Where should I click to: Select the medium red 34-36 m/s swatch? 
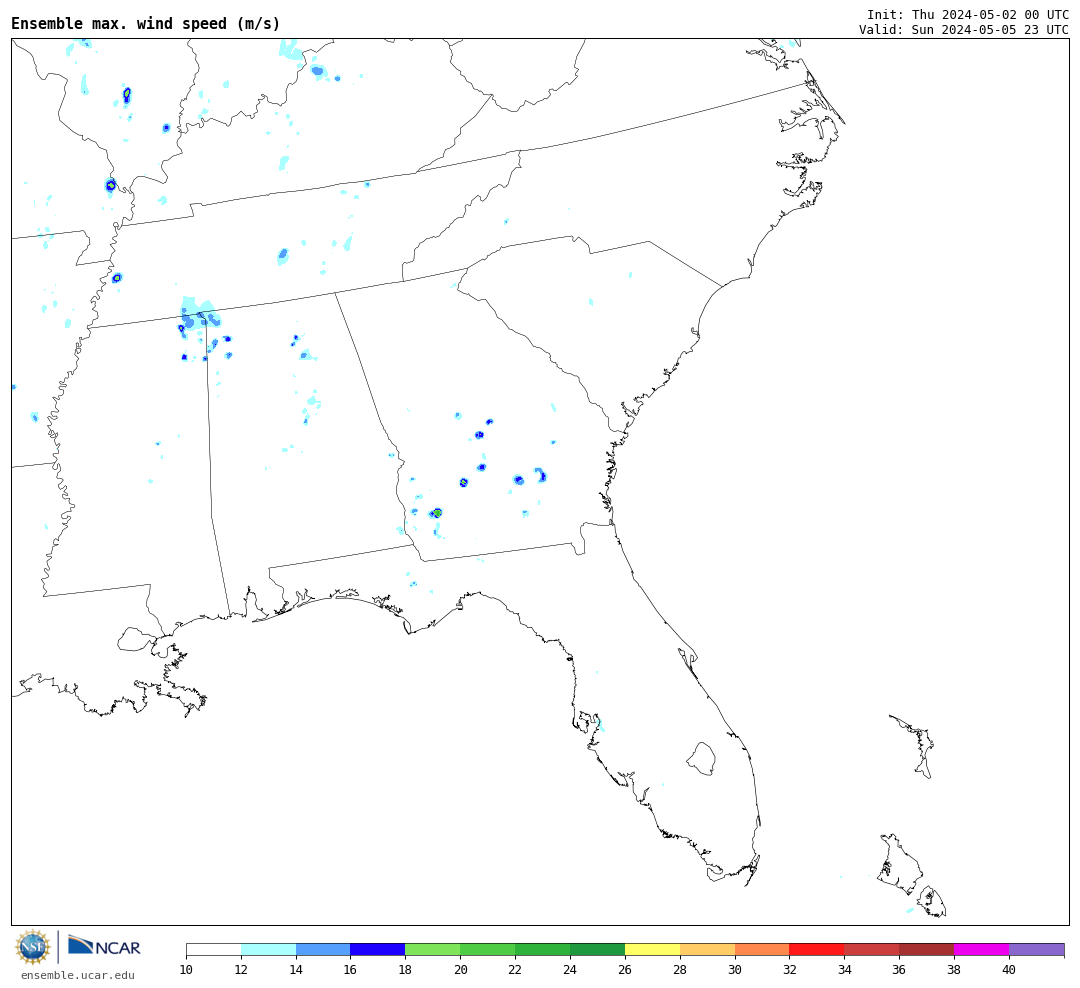pos(872,949)
